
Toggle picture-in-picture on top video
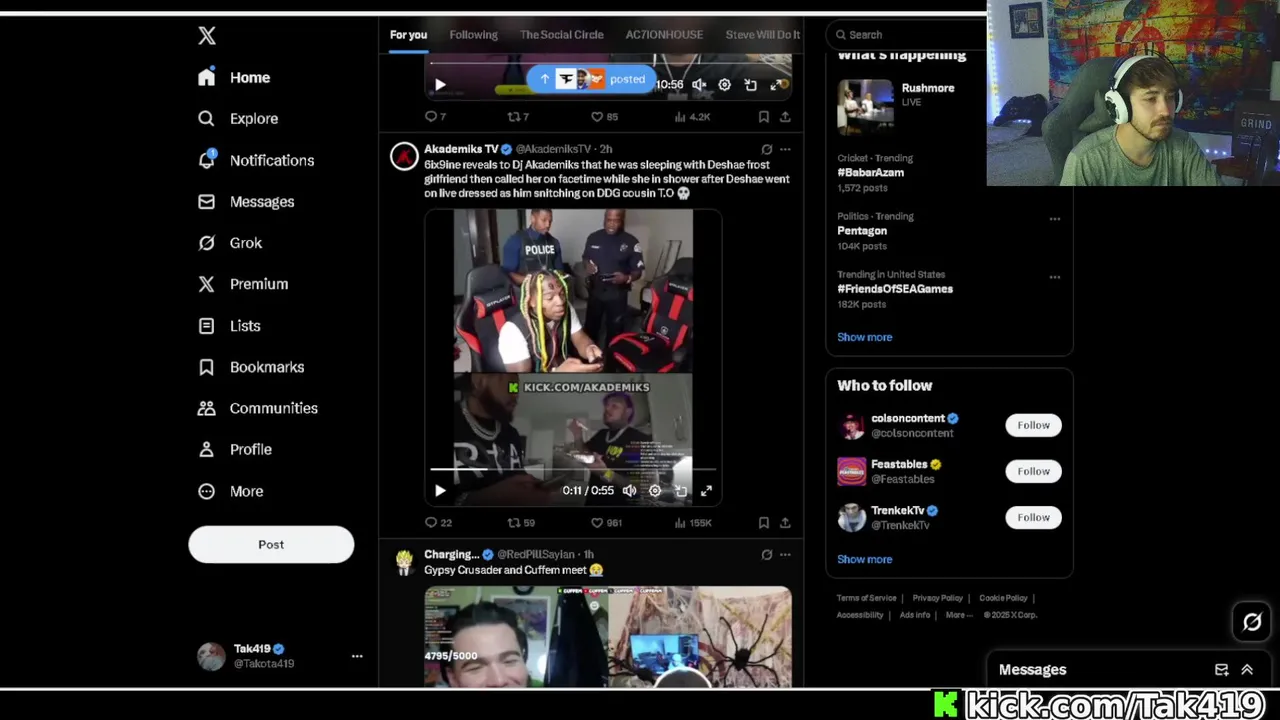751,85
